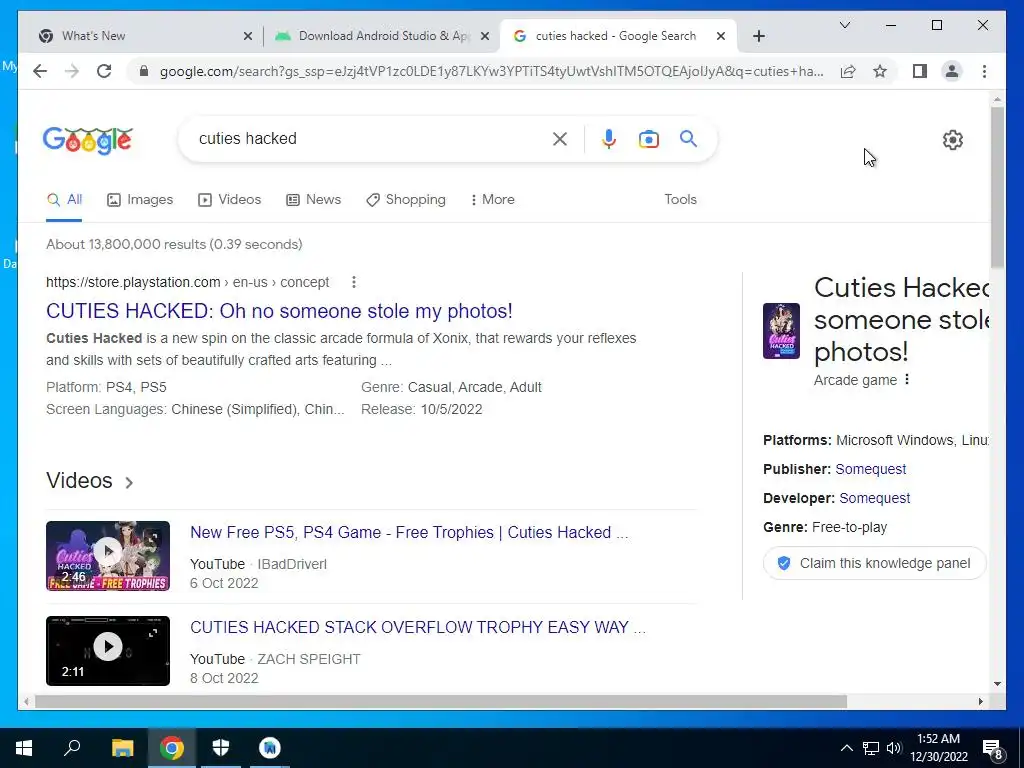Open Google quick settings gear

[x=953, y=140]
